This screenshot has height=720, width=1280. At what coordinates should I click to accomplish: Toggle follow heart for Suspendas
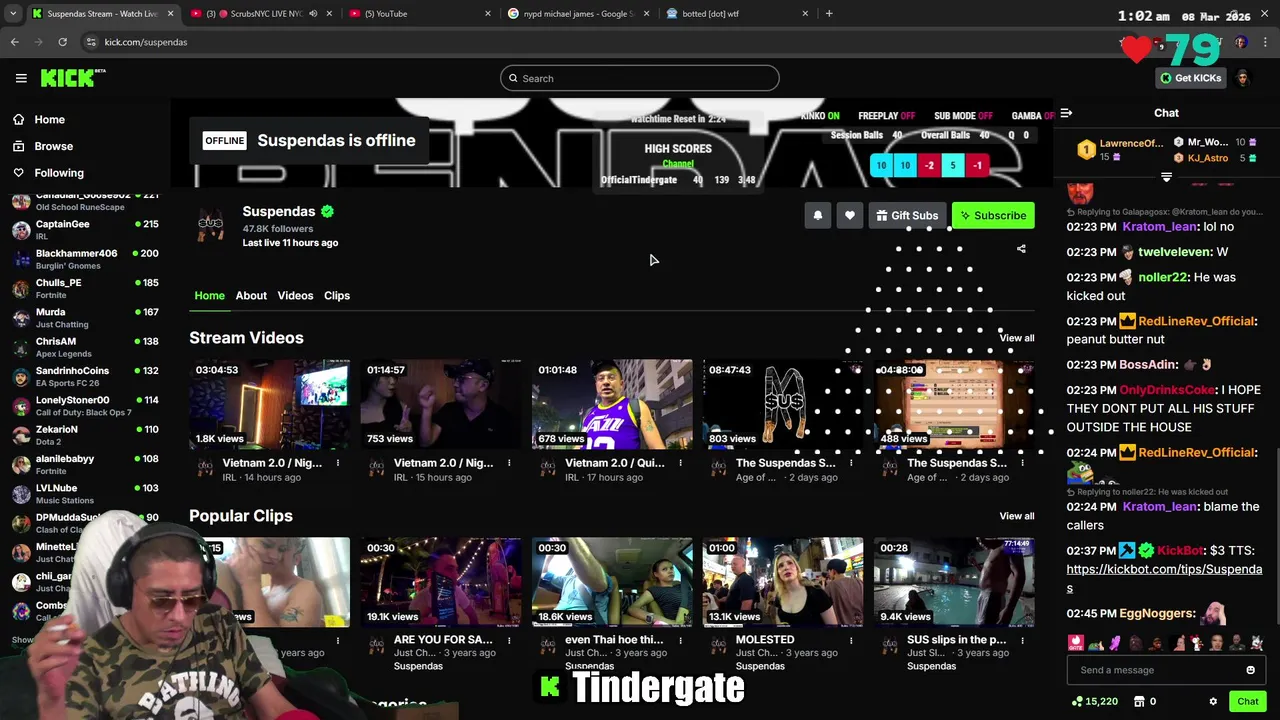tap(850, 215)
